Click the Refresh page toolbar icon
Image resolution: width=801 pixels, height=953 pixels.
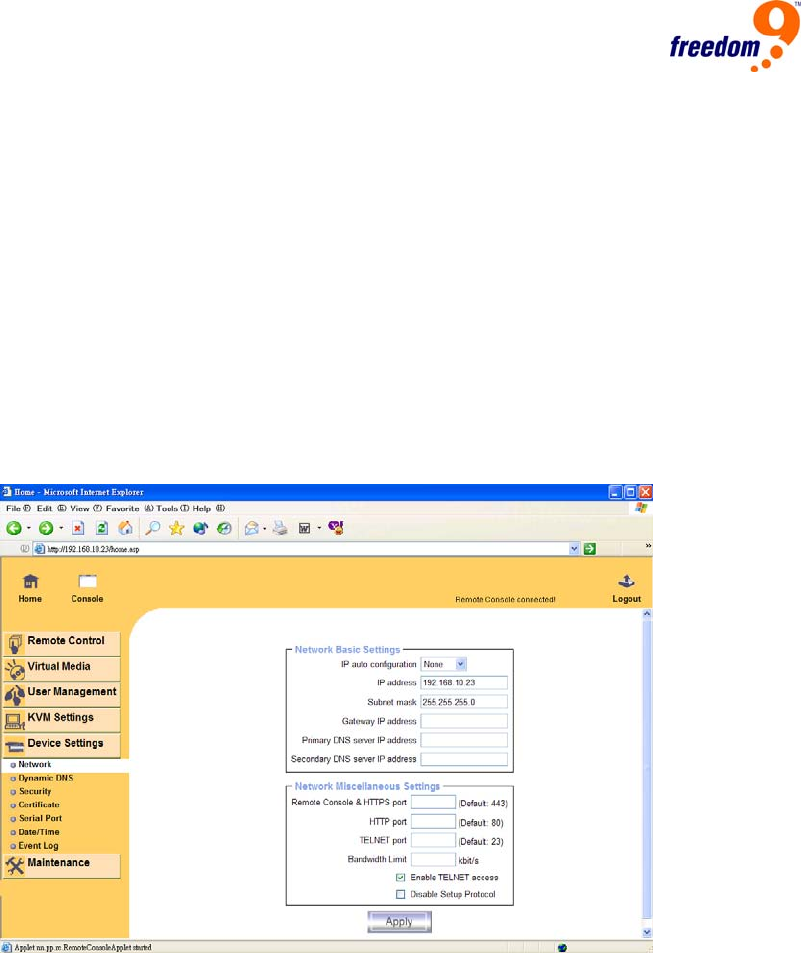[101, 527]
